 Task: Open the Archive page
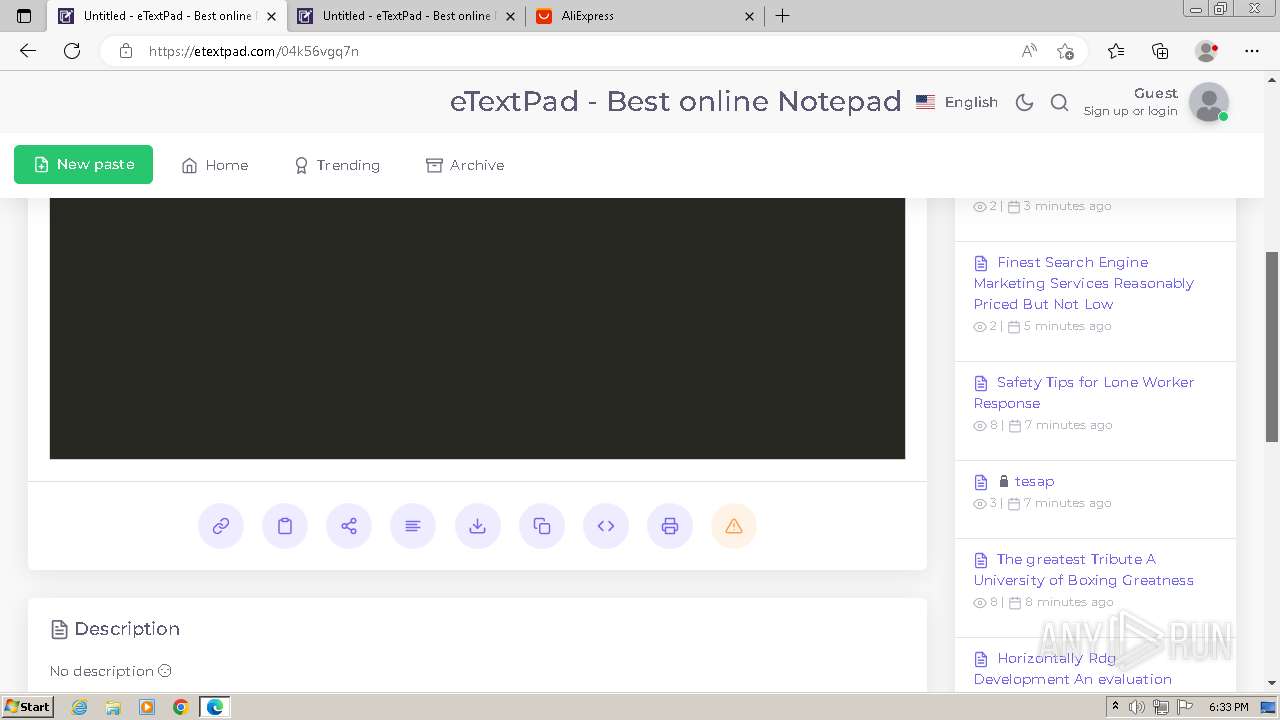tap(465, 165)
